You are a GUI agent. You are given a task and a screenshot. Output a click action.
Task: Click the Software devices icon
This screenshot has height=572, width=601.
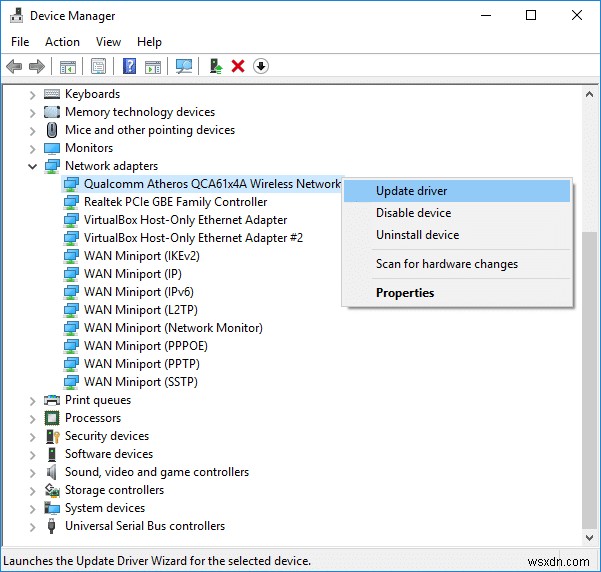pos(52,454)
